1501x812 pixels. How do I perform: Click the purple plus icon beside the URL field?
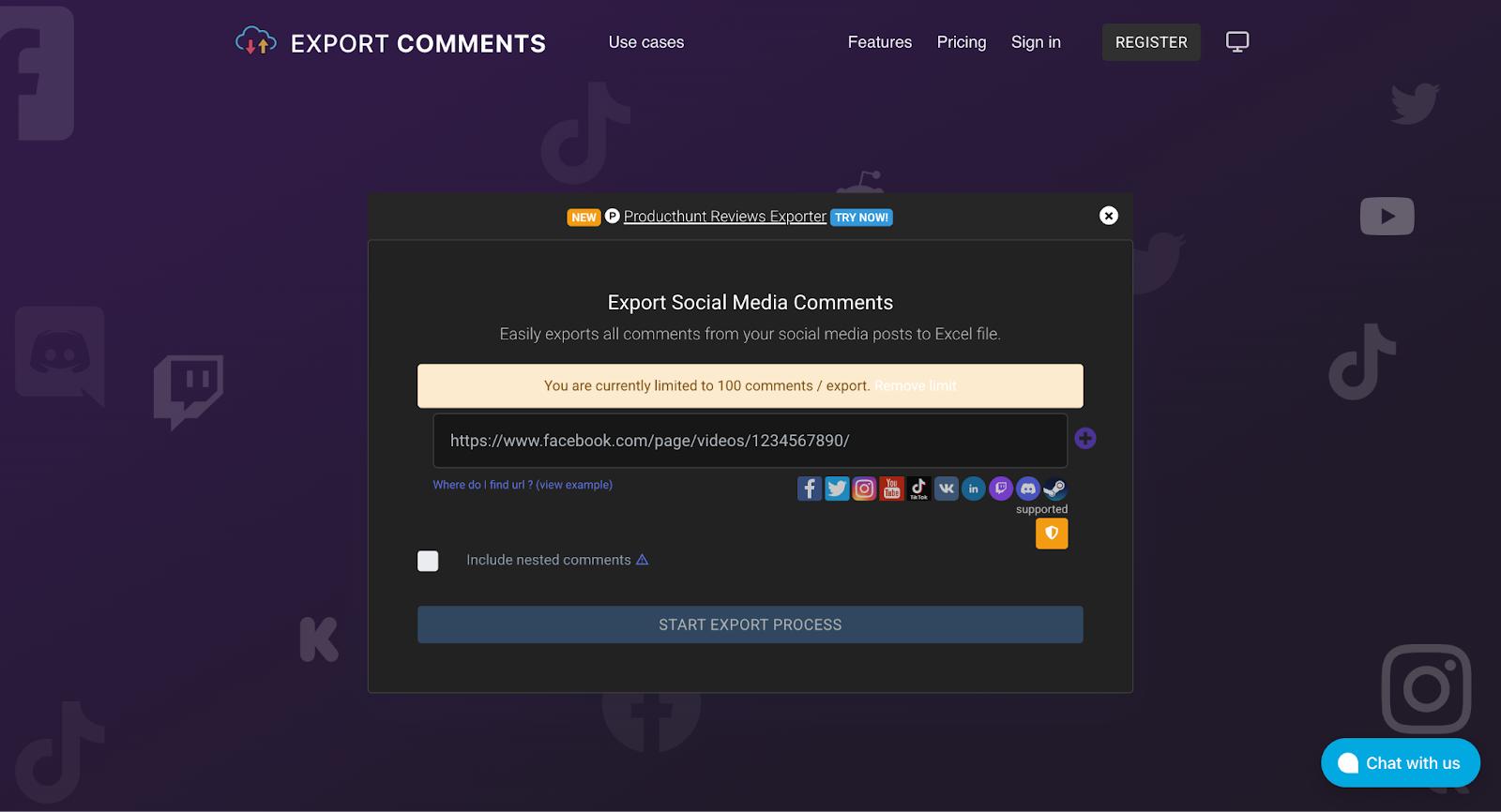1085,439
